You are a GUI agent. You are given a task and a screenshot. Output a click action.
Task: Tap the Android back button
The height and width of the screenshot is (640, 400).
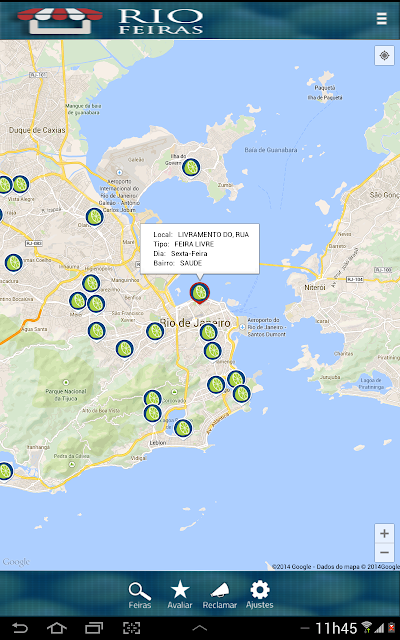click(x=19, y=628)
